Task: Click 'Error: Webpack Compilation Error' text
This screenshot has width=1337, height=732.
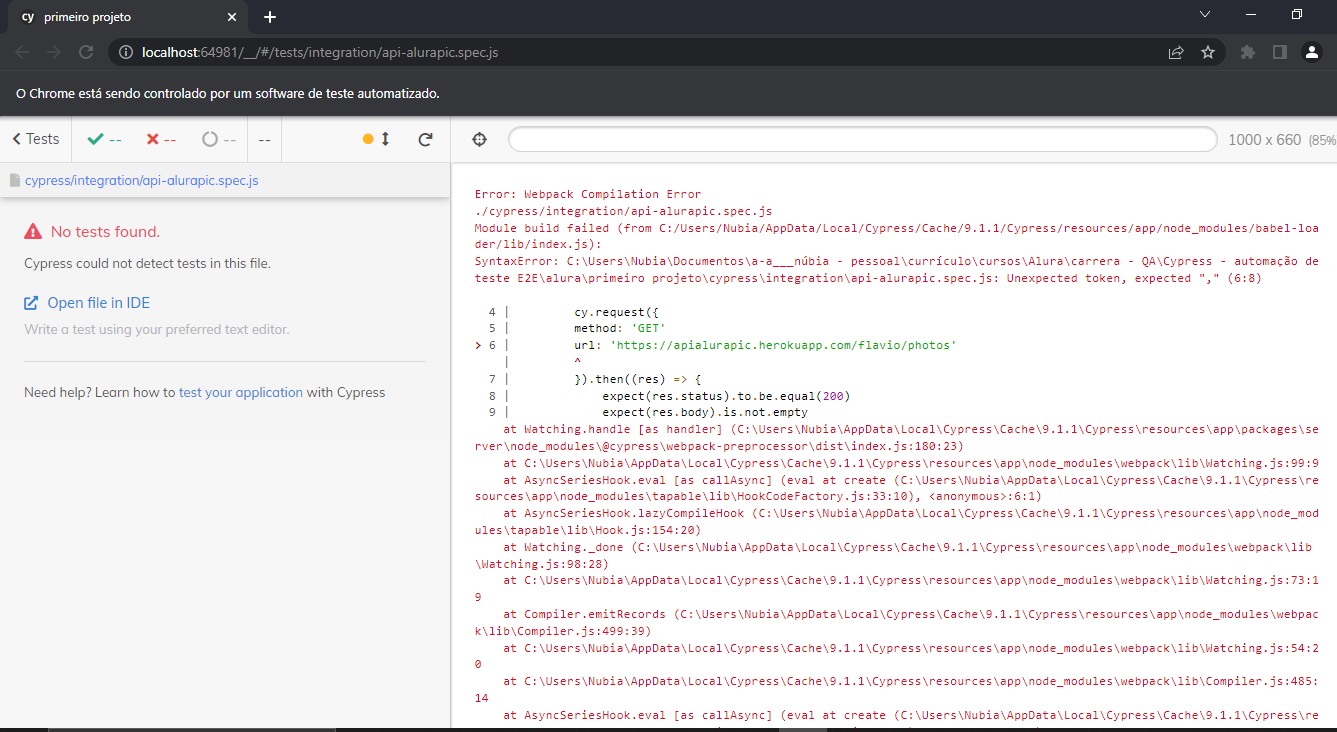Action: [x=588, y=194]
